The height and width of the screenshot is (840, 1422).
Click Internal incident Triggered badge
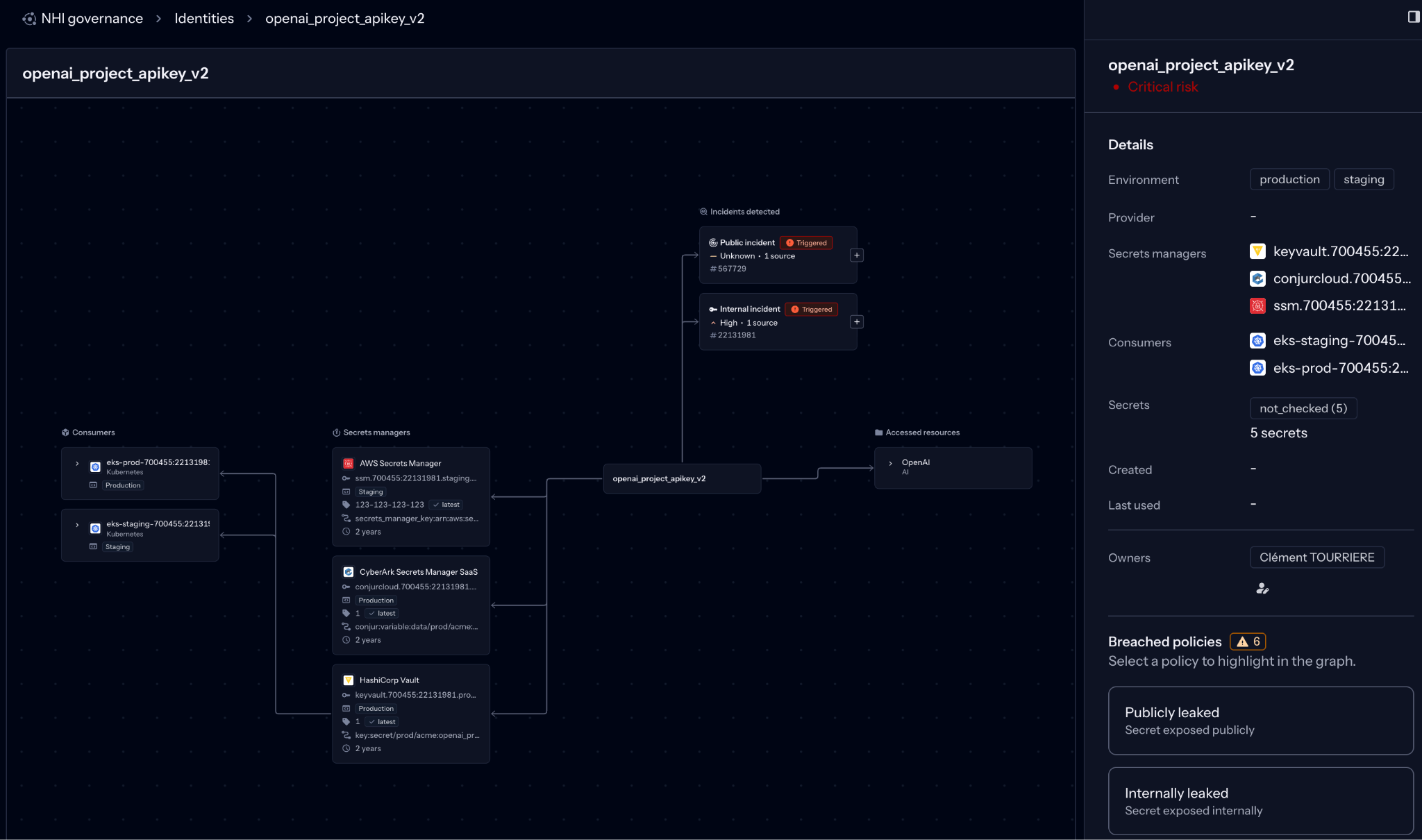pos(811,310)
